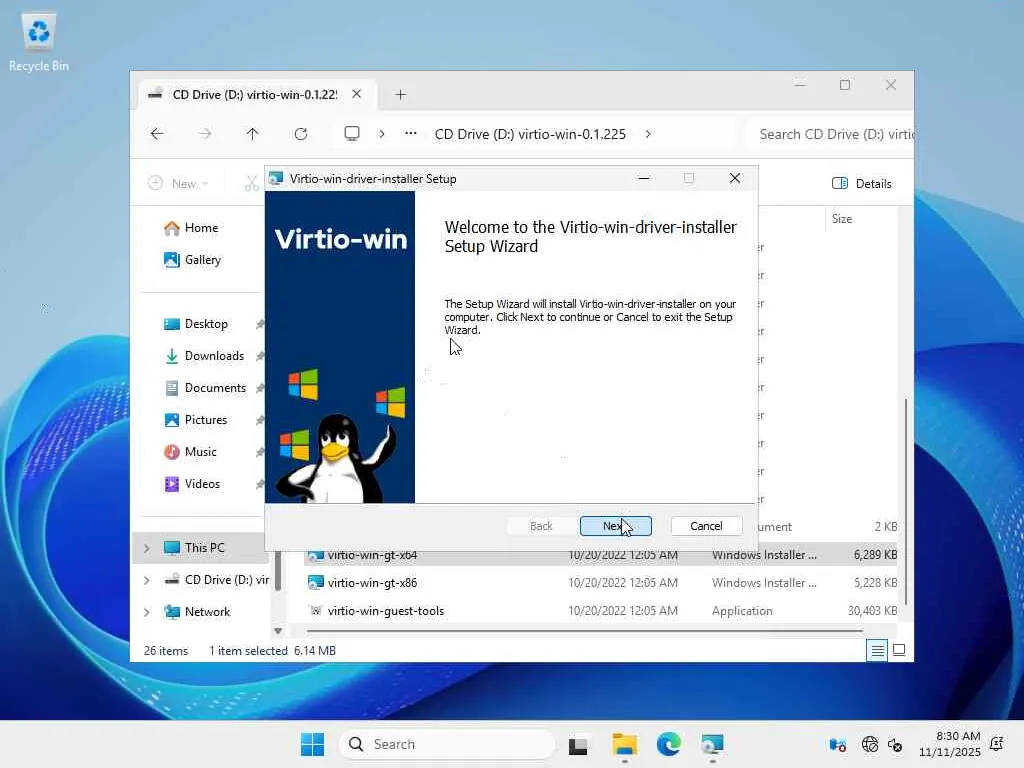Click the forward arrow in File Explorer
Viewport: 1024px width, 768px height.
(205, 134)
